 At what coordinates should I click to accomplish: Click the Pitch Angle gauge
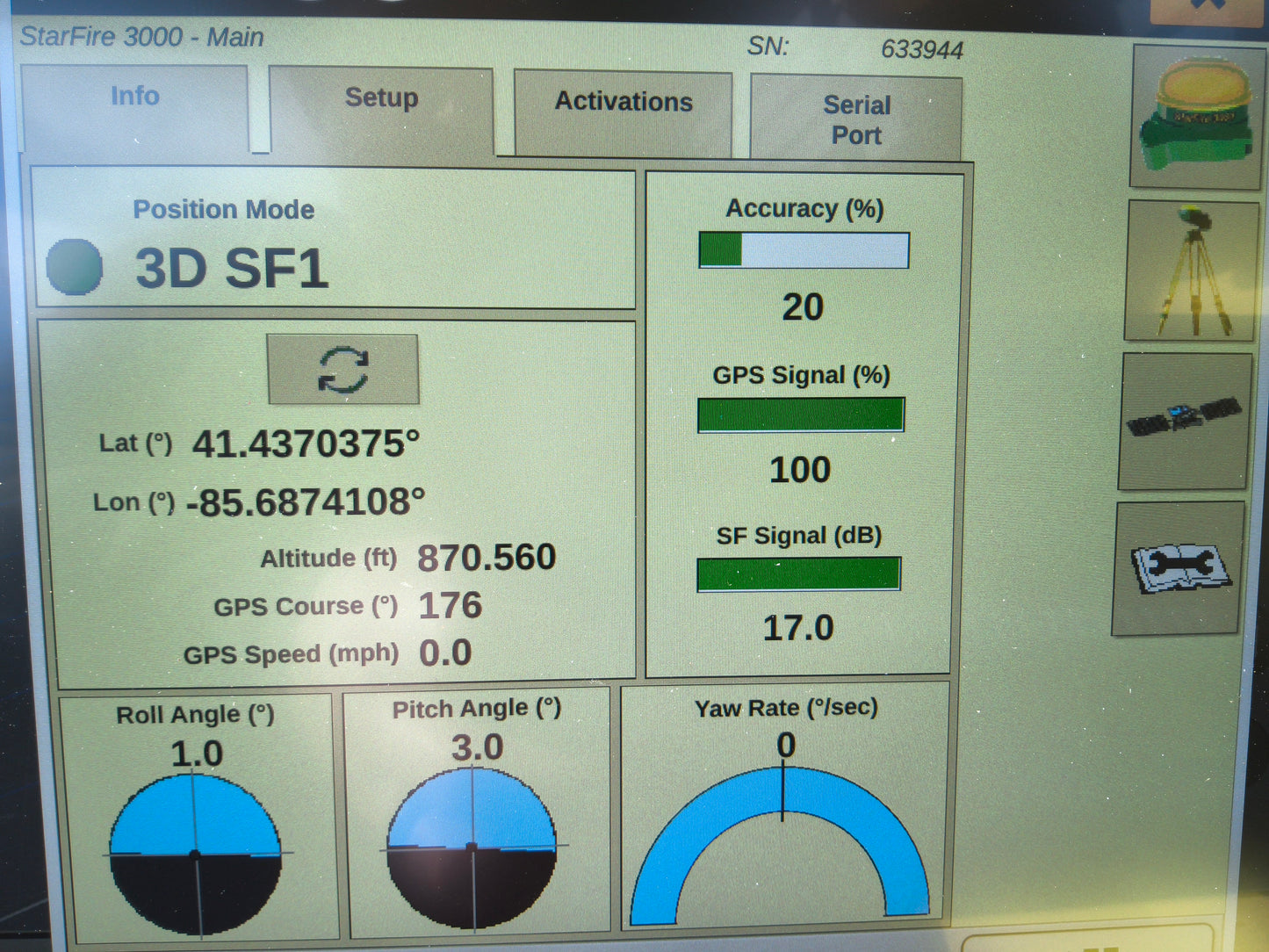pyautogui.click(x=472, y=847)
